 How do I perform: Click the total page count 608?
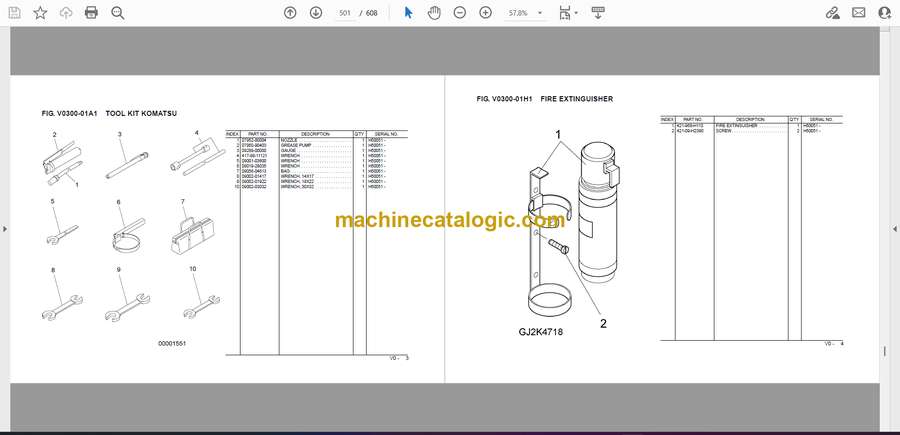[x=372, y=13]
